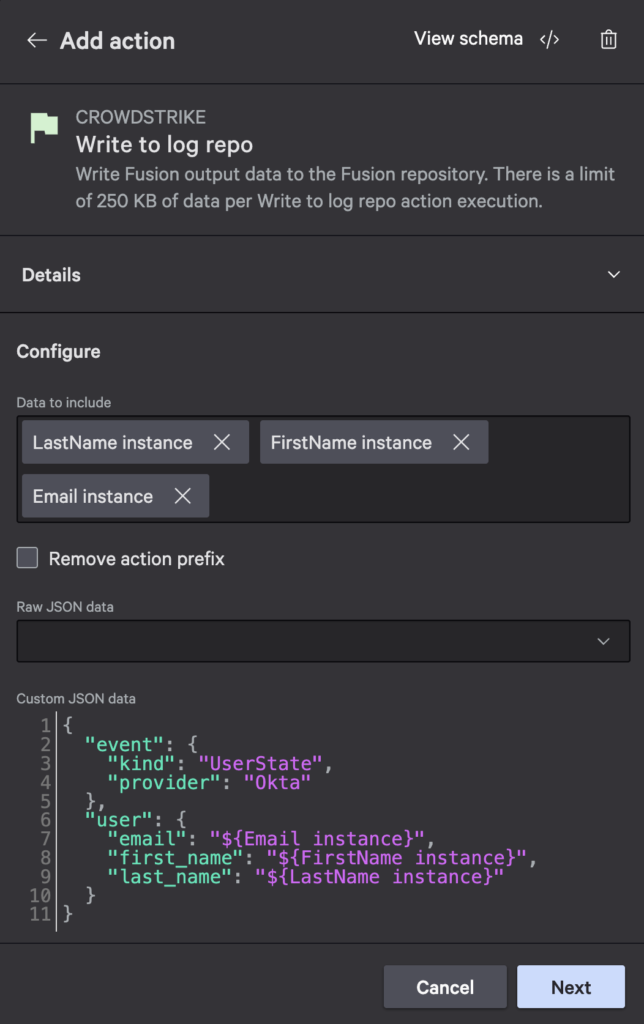
Task: Proceed with the Next button
Action: pyautogui.click(x=570, y=987)
